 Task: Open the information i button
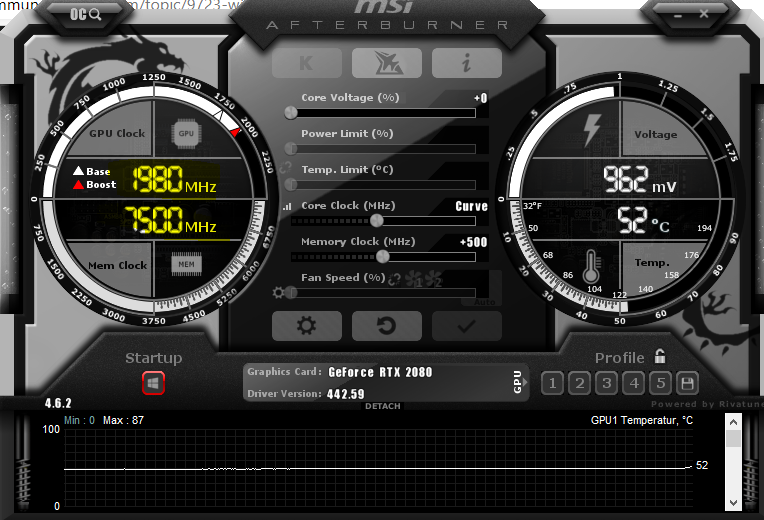[x=467, y=63]
